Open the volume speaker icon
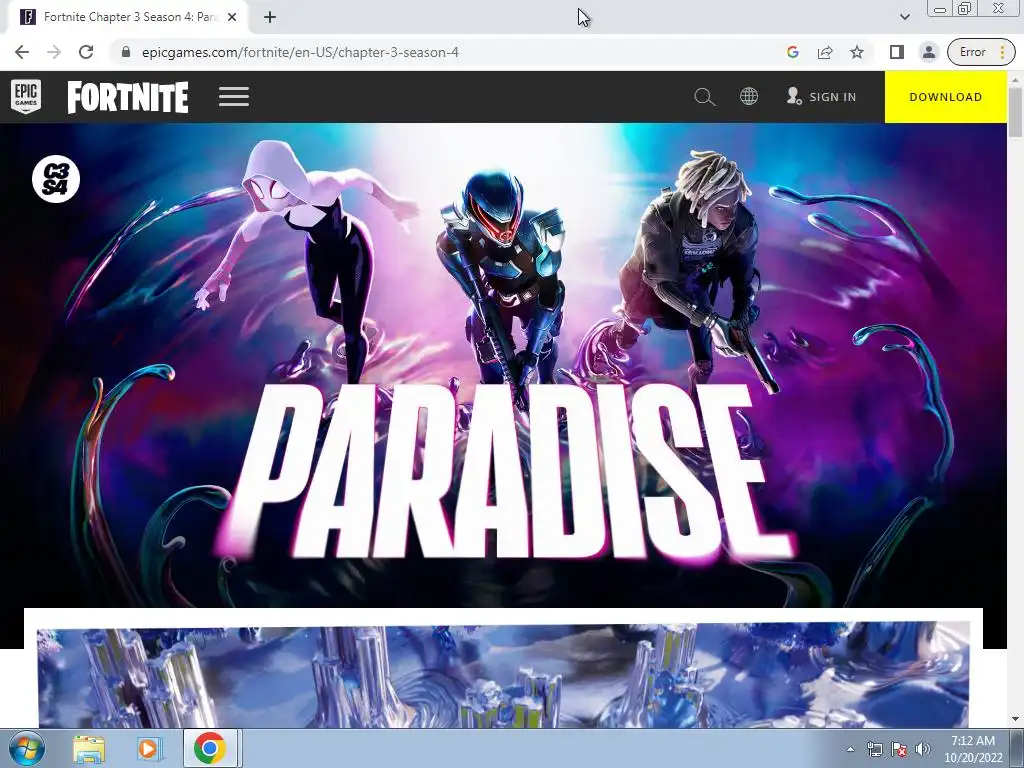 click(x=923, y=749)
